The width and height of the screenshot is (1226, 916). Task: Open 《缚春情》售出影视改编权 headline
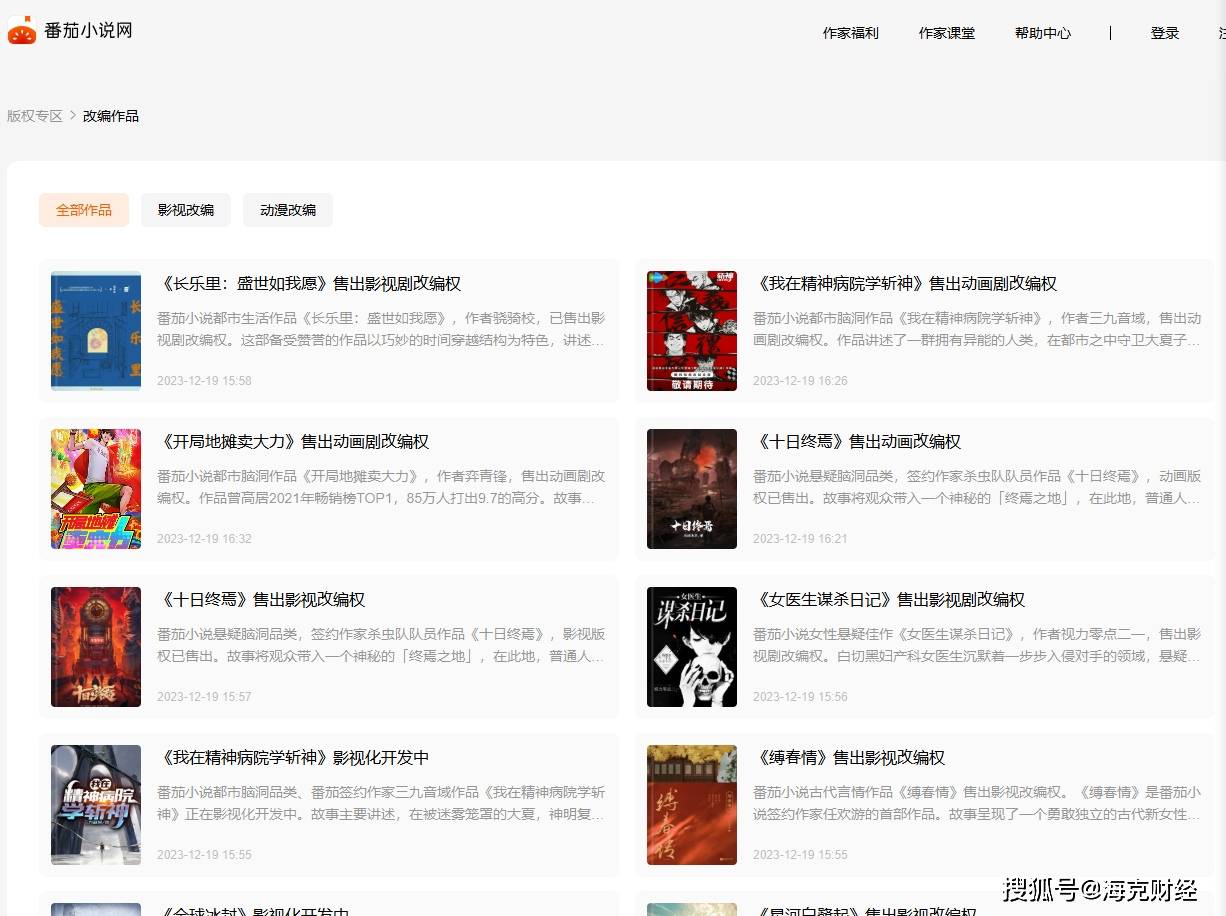click(x=849, y=758)
